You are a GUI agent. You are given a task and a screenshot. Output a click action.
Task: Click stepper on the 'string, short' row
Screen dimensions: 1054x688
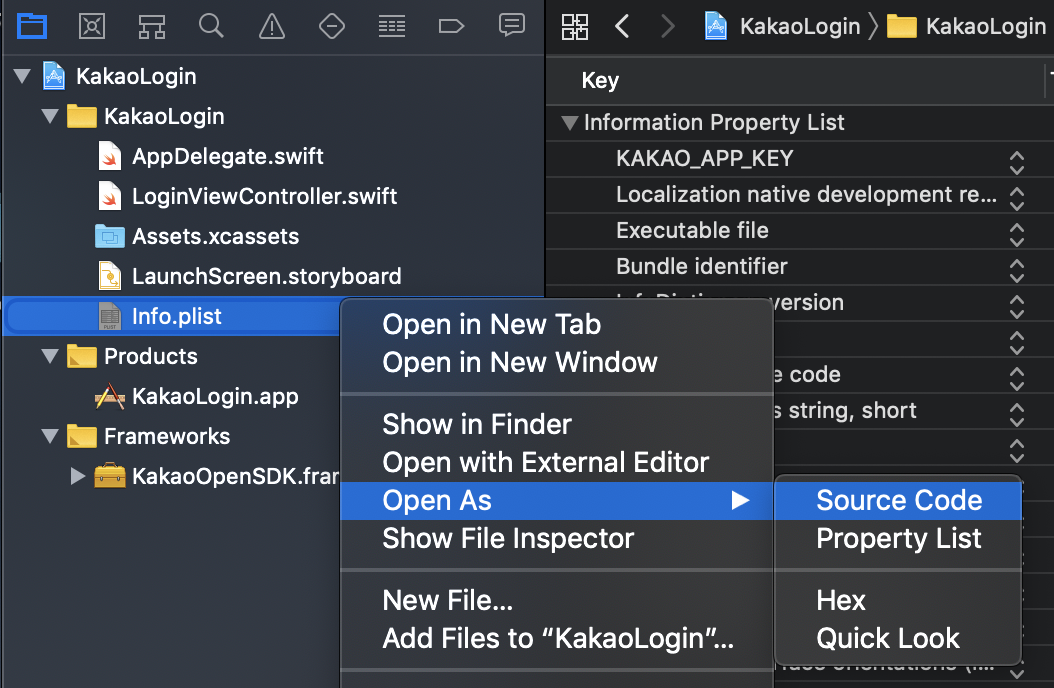(x=1016, y=415)
